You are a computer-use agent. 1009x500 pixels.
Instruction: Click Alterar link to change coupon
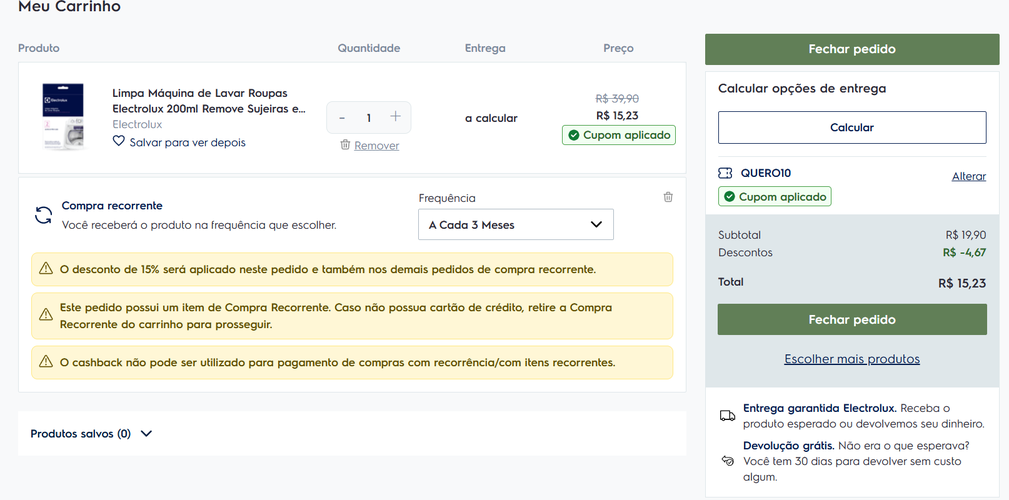(968, 176)
